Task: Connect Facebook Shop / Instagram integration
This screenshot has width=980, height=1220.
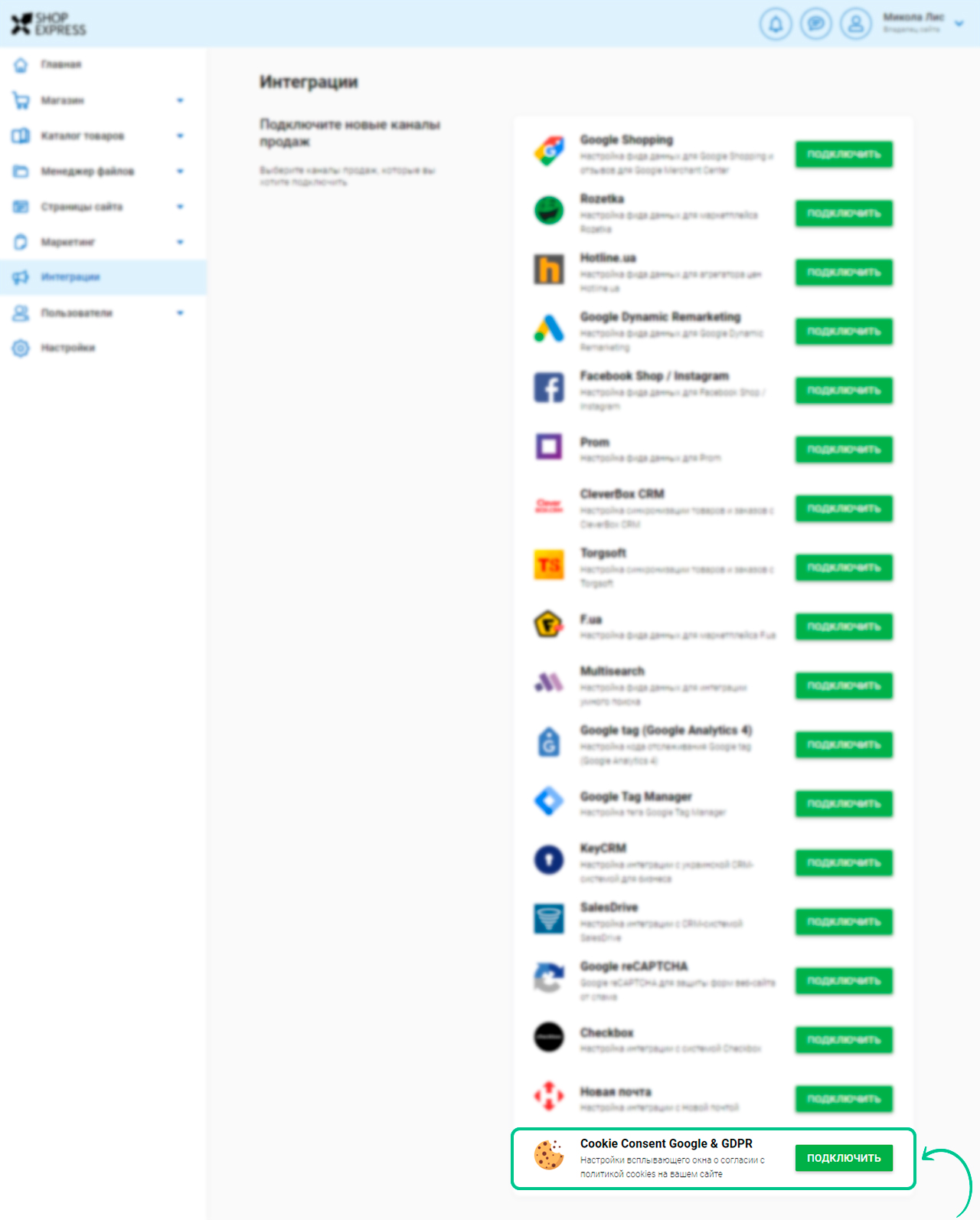Action: (844, 390)
